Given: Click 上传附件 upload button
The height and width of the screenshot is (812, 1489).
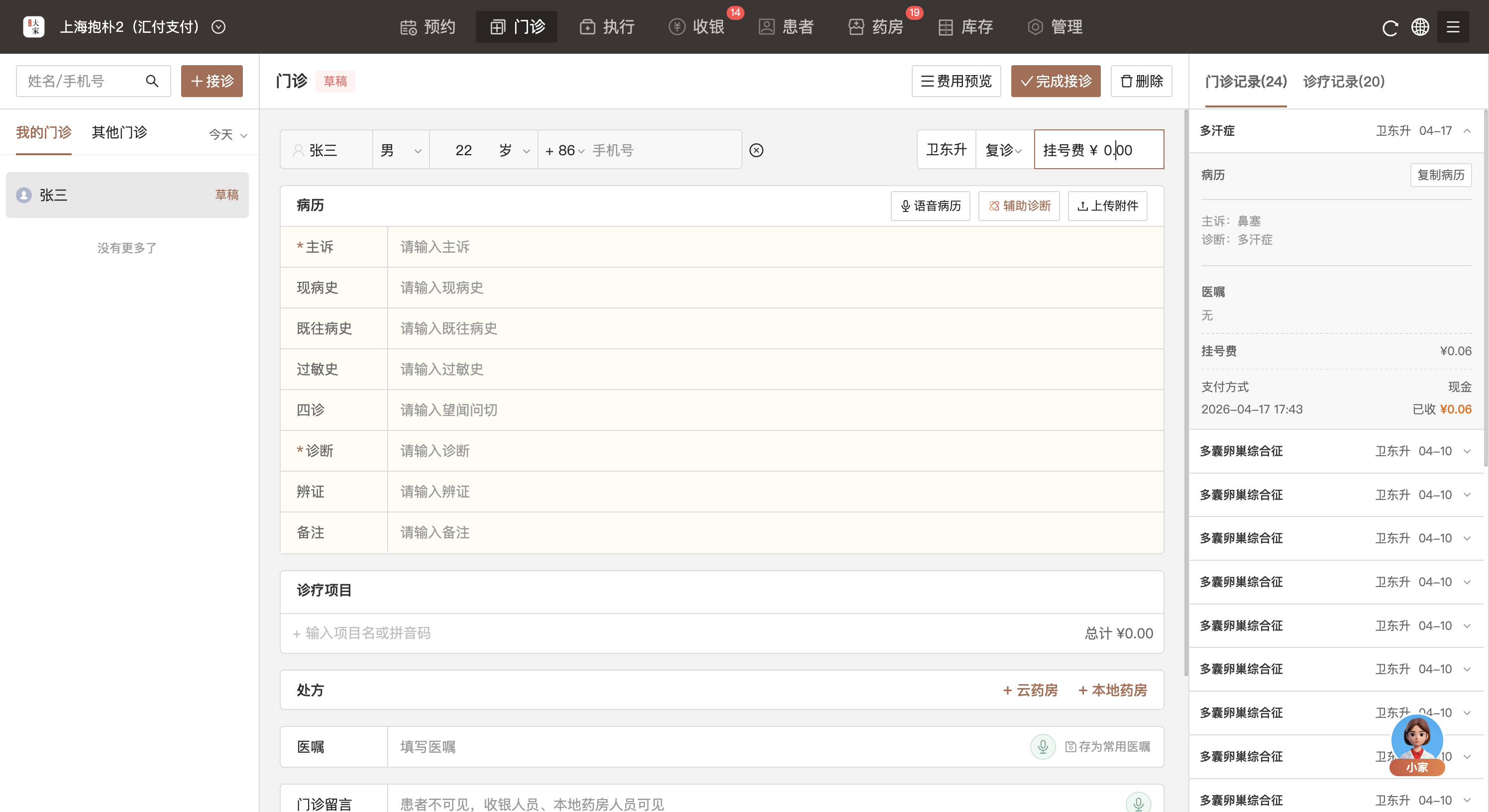Looking at the screenshot, I should point(1107,206).
